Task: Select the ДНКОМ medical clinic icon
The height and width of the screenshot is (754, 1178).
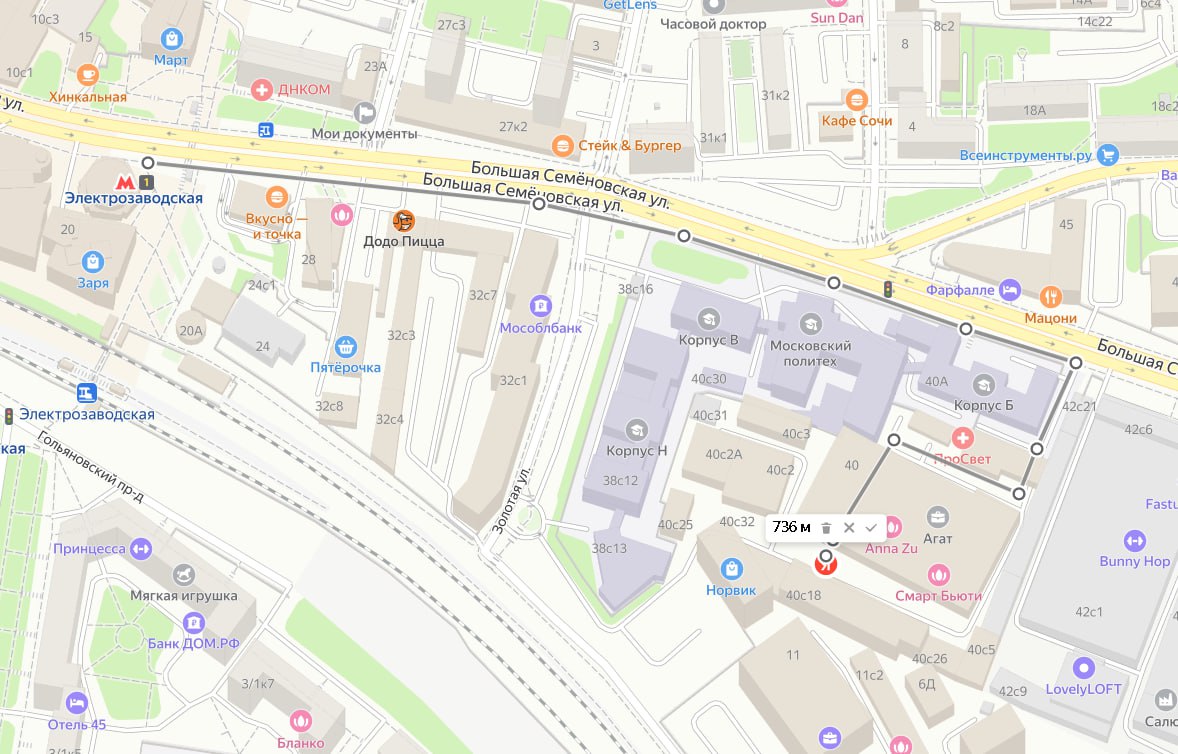Action: (261, 90)
